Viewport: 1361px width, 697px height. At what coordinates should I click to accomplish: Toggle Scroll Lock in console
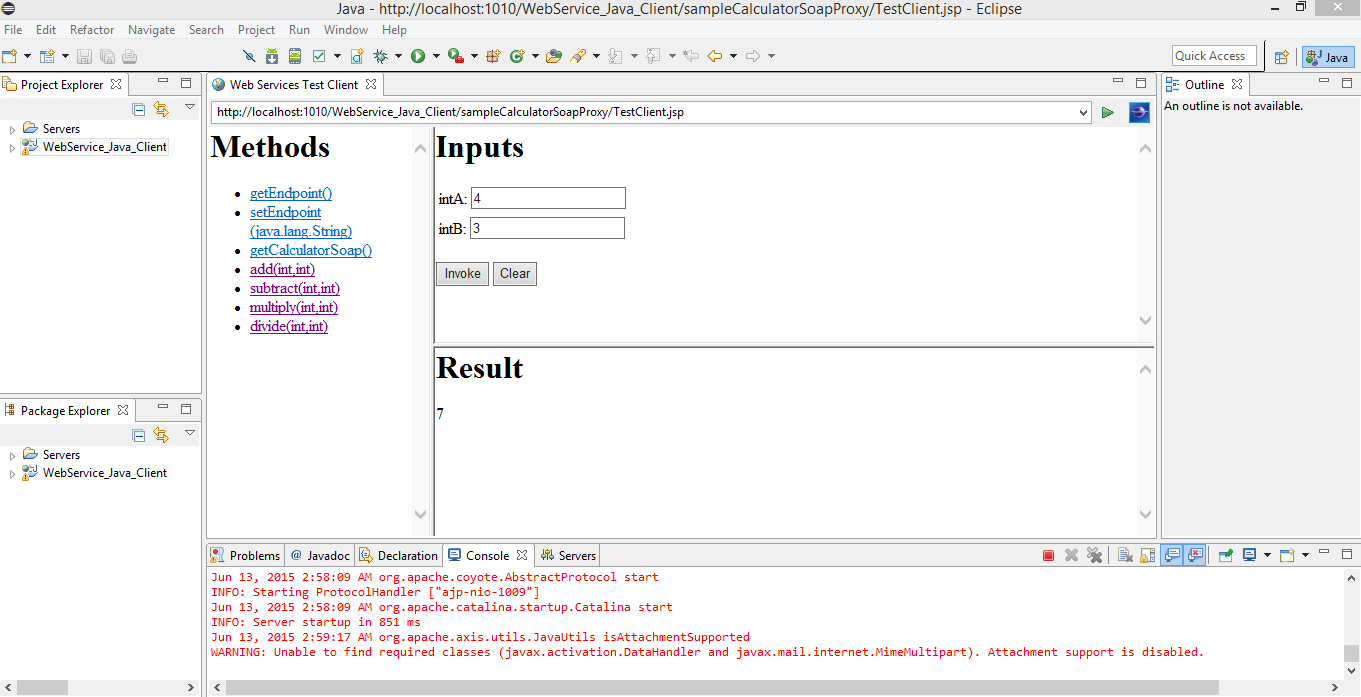(1147, 555)
